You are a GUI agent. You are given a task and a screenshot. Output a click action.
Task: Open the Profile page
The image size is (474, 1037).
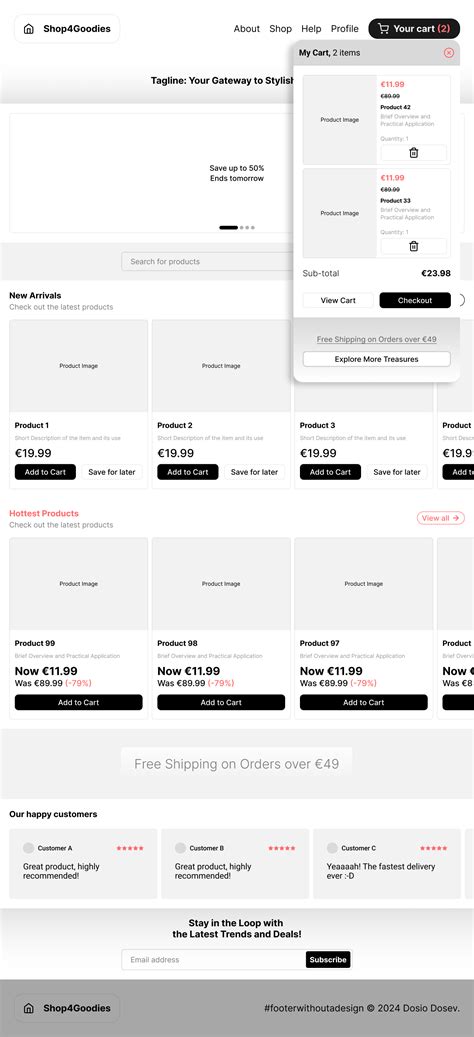(344, 29)
